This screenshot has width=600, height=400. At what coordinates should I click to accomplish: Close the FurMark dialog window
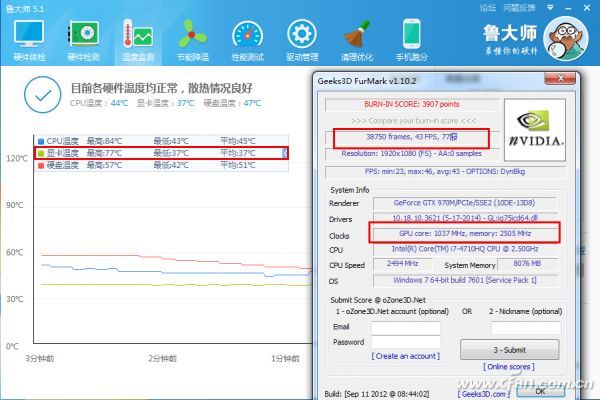click(x=560, y=78)
